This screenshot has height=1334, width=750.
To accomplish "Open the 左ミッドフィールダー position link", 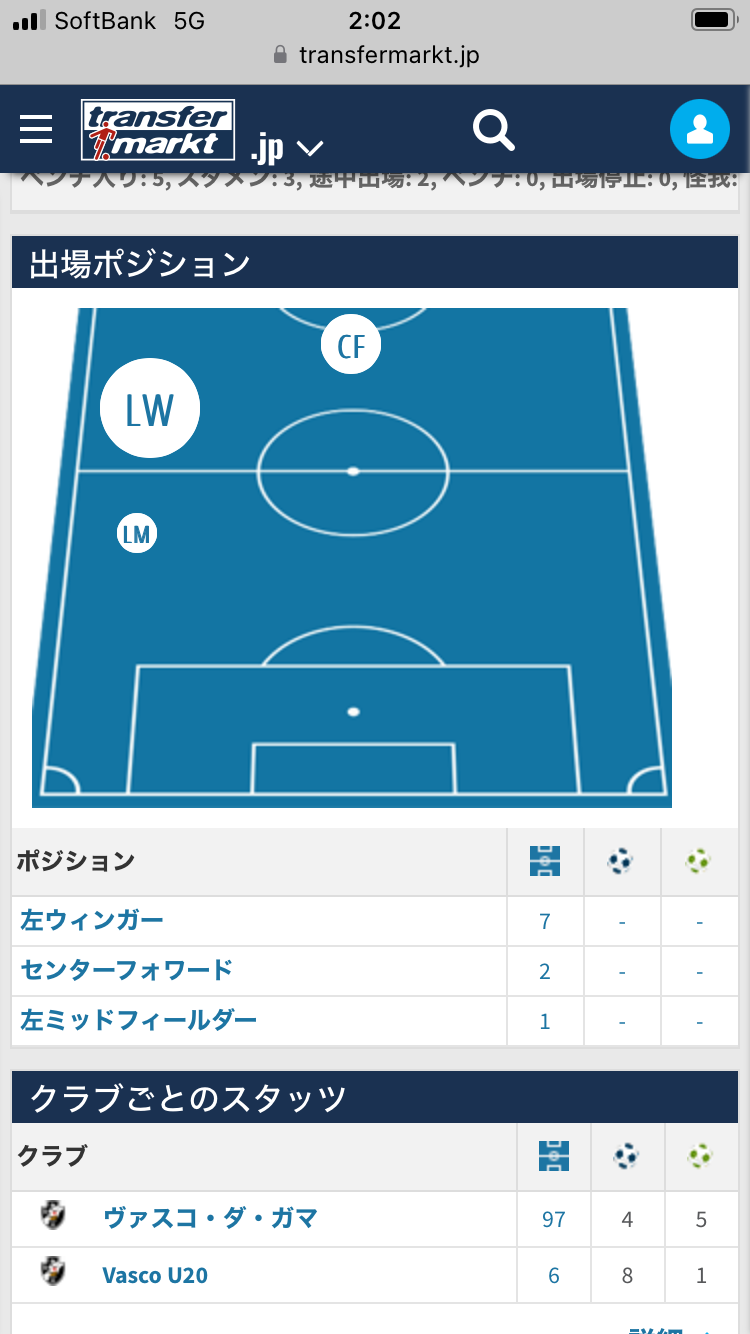I will click(139, 1020).
